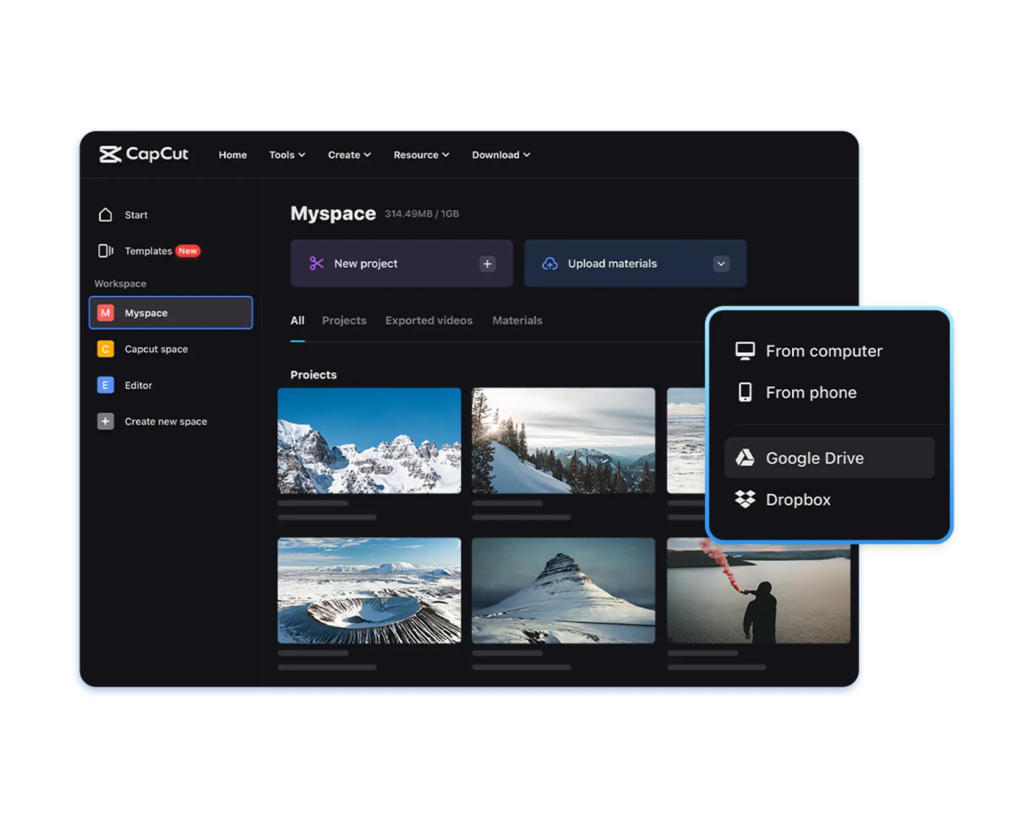Open the Download dropdown menu
1024x819 pixels.
501,155
